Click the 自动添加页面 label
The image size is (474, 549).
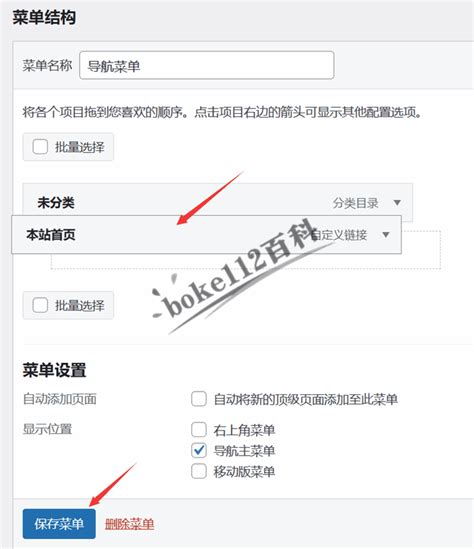pyautogui.click(x=60, y=399)
